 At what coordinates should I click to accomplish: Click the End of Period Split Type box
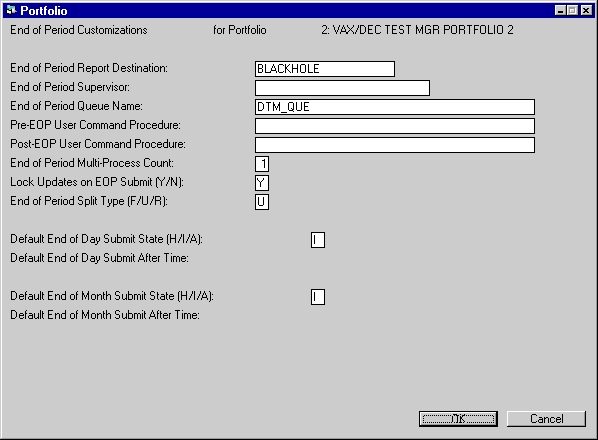tap(262, 202)
